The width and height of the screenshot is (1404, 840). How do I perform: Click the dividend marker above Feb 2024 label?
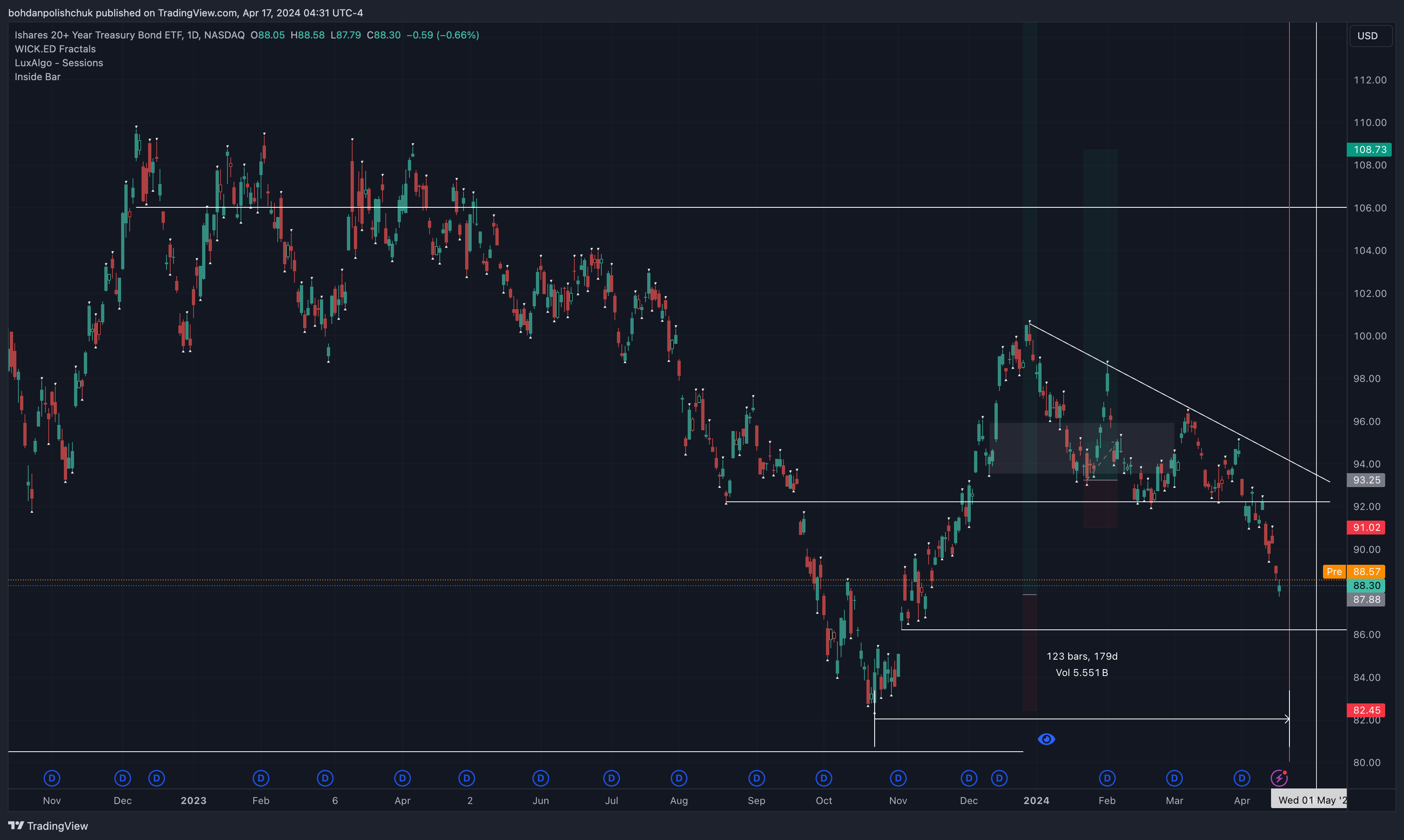tap(1107, 778)
